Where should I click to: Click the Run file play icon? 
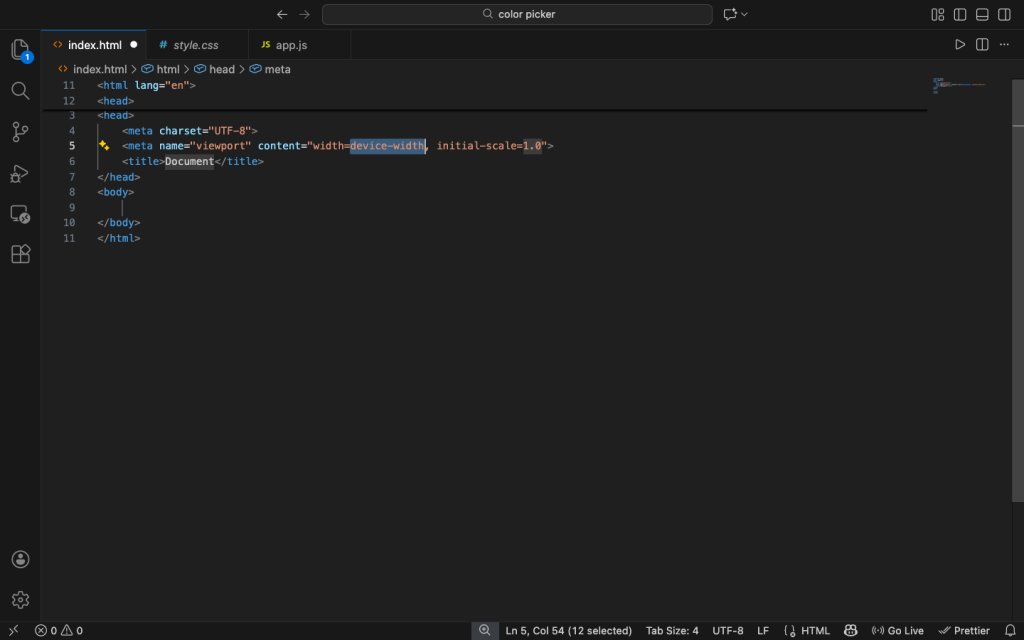tap(960, 45)
